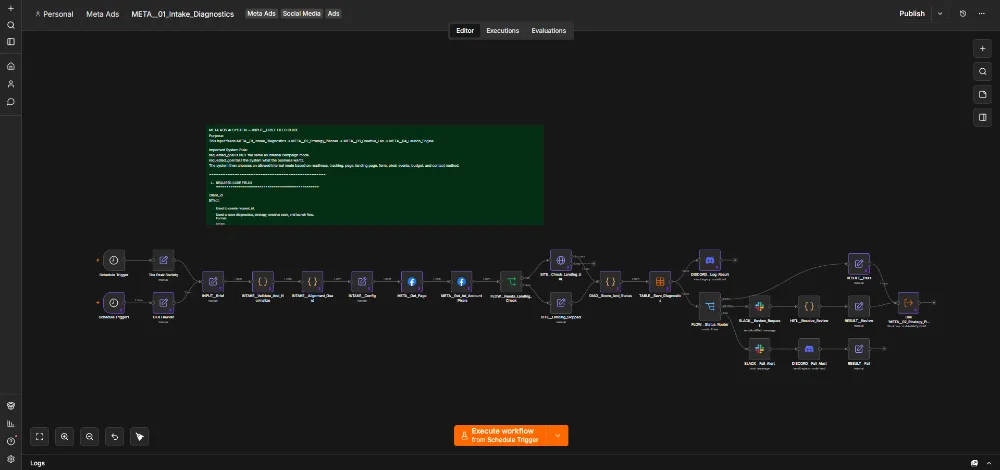Switch to the Evaluations tab
The image size is (1000, 470).
coord(548,31)
